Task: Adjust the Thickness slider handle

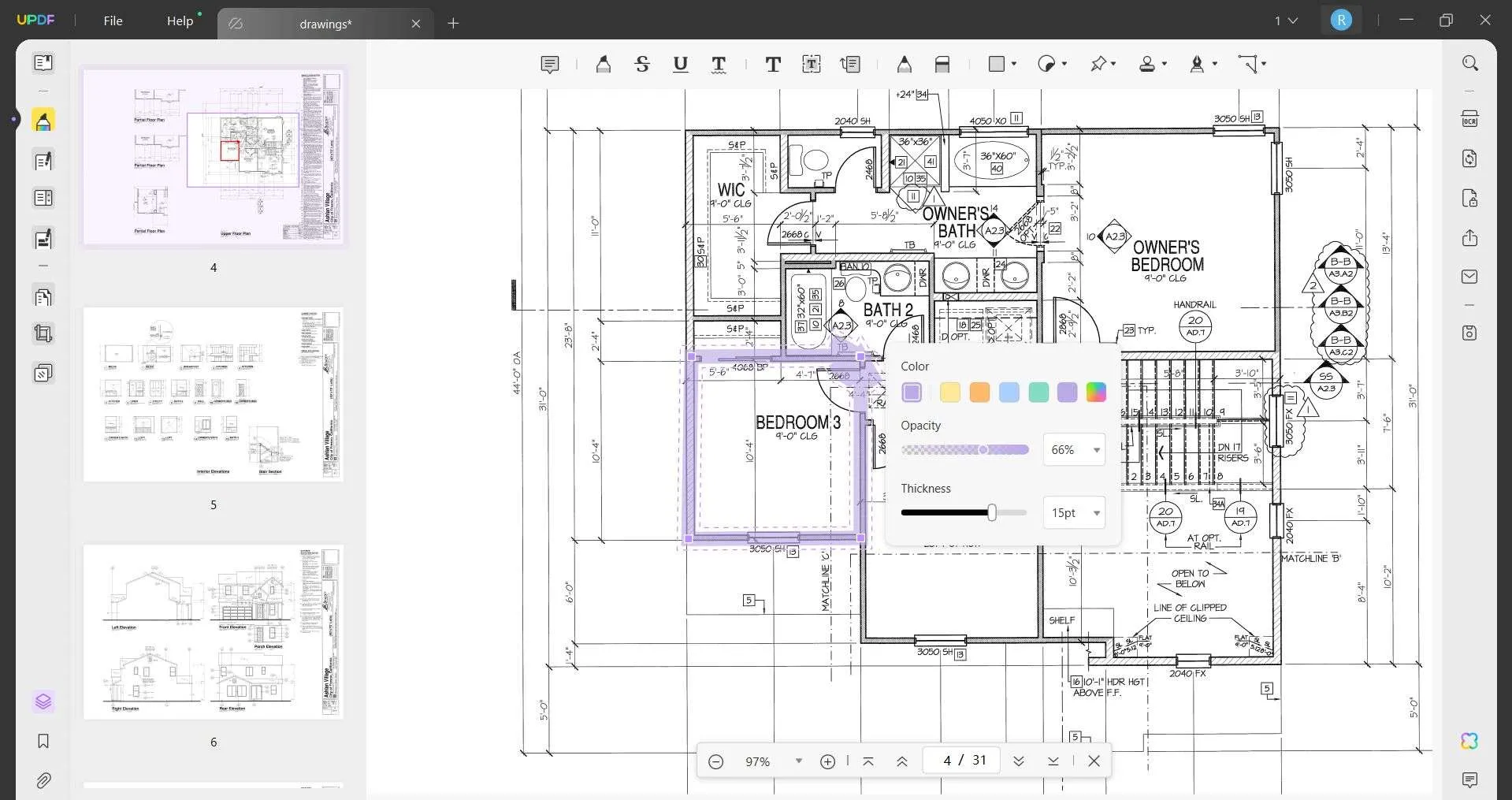Action: [x=992, y=513]
